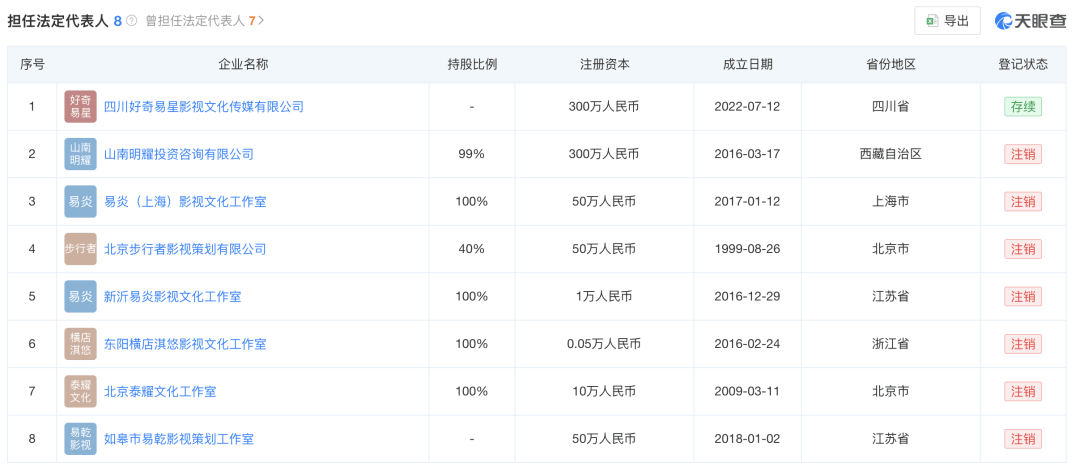Click the 存续 status tag in row 1

tap(1022, 107)
